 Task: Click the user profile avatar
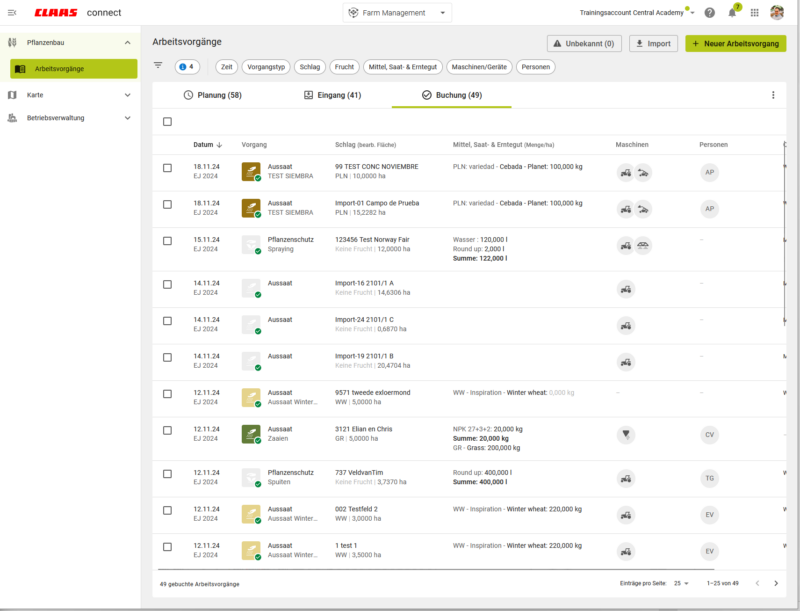click(776, 13)
